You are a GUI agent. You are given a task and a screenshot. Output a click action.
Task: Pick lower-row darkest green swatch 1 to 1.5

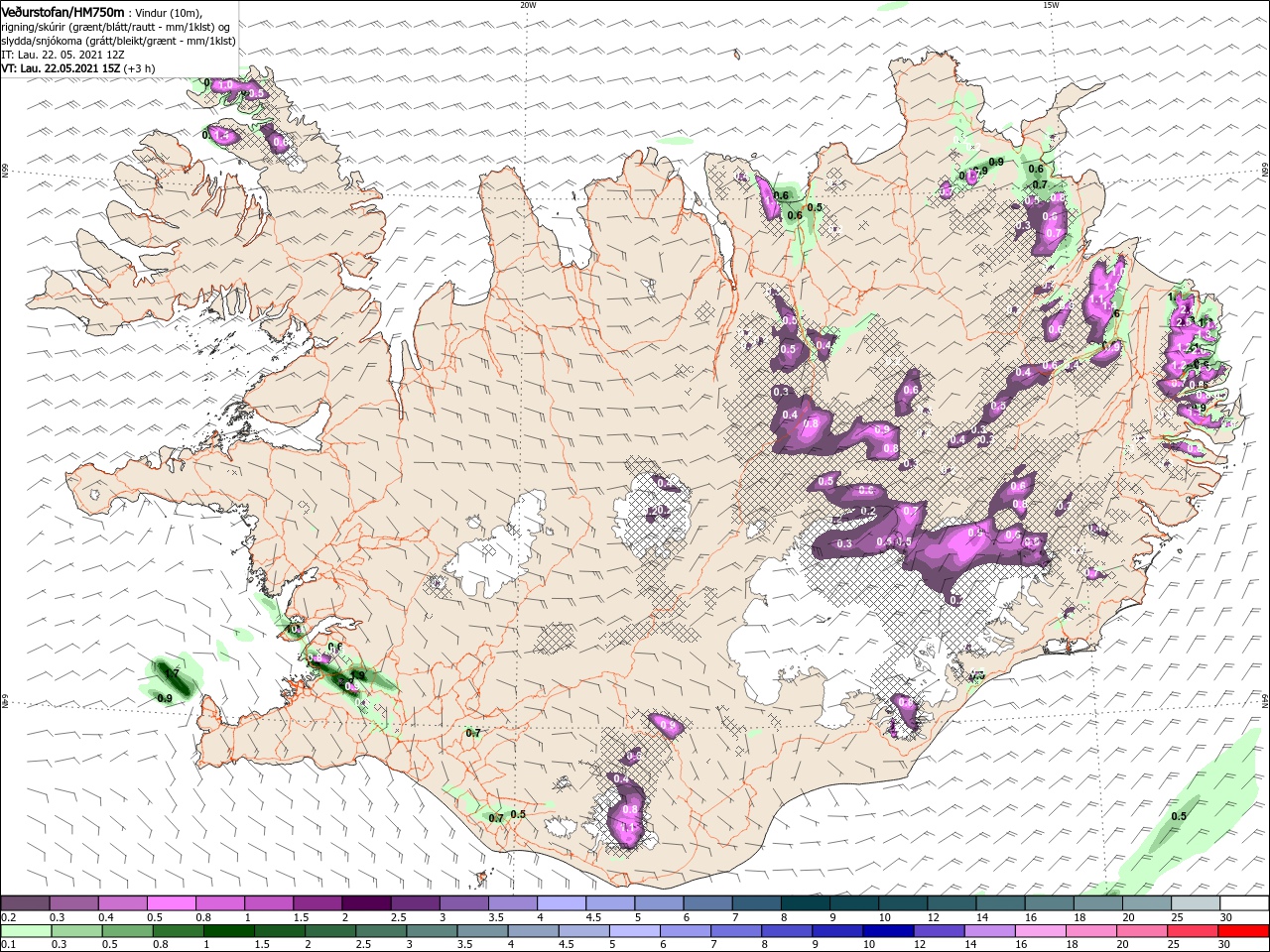pyautogui.click(x=228, y=931)
